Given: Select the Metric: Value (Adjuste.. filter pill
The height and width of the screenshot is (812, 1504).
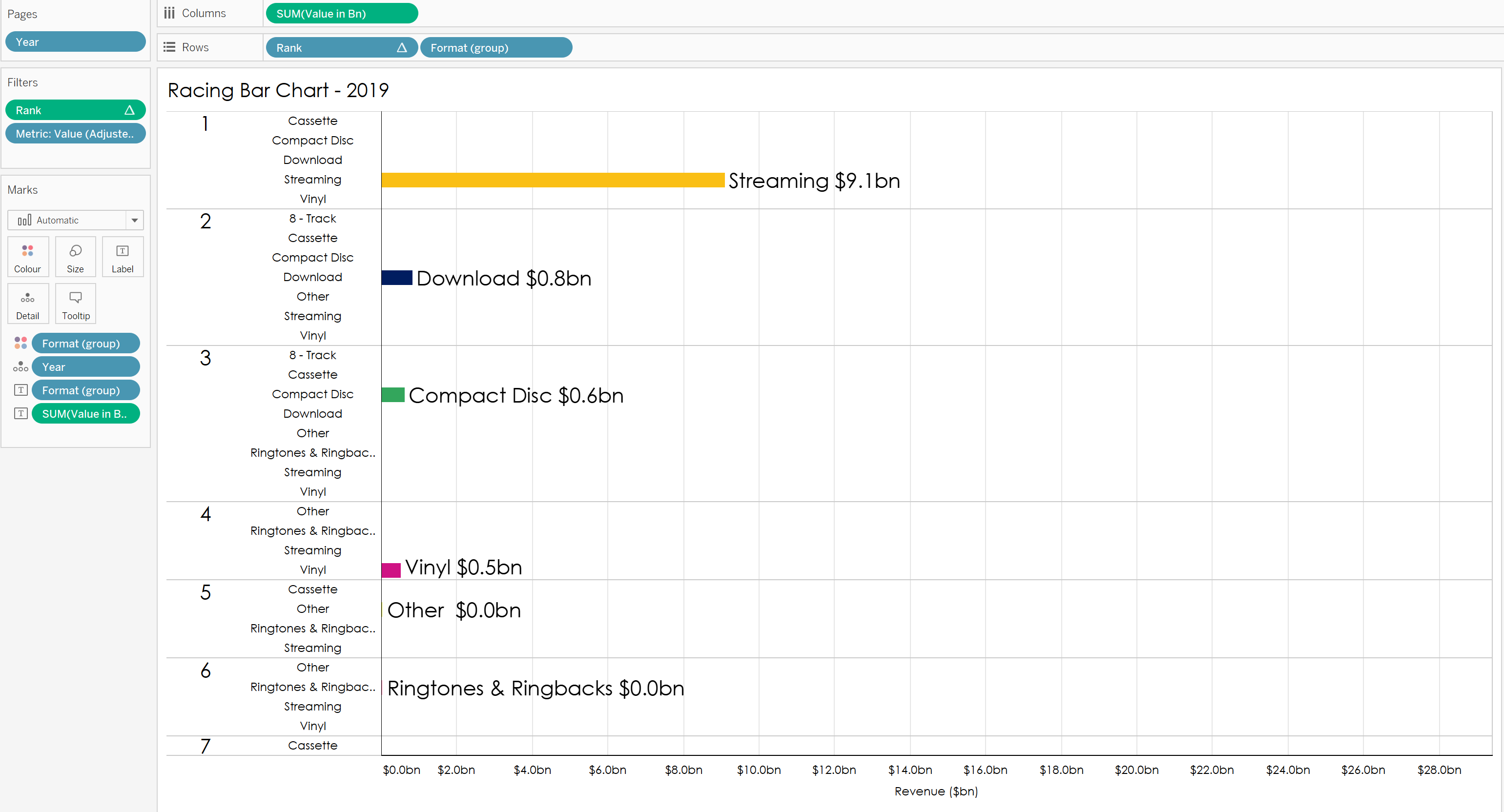Looking at the screenshot, I should pyautogui.click(x=75, y=134).
